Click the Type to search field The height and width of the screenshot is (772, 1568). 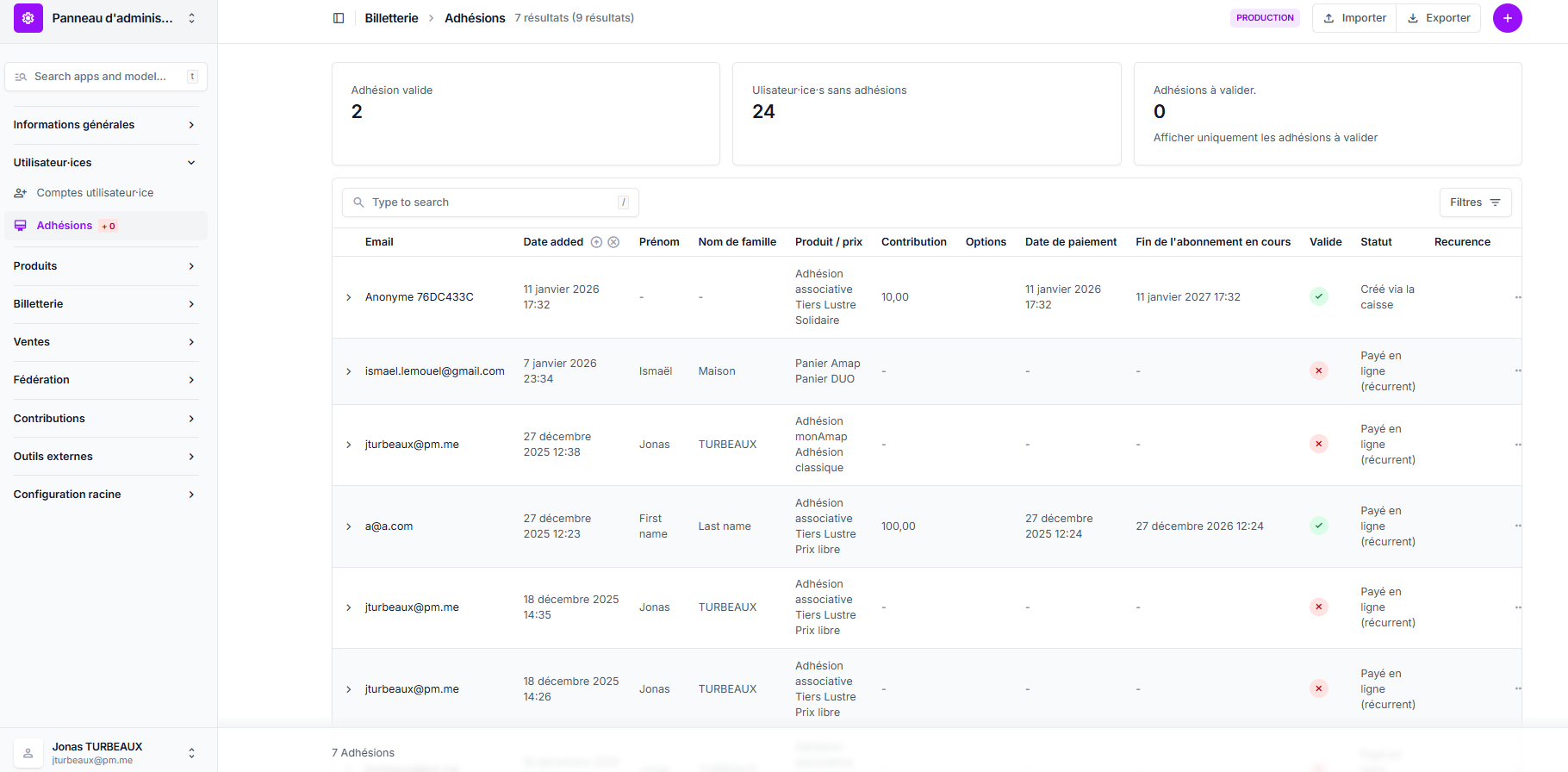coord(491,202)
